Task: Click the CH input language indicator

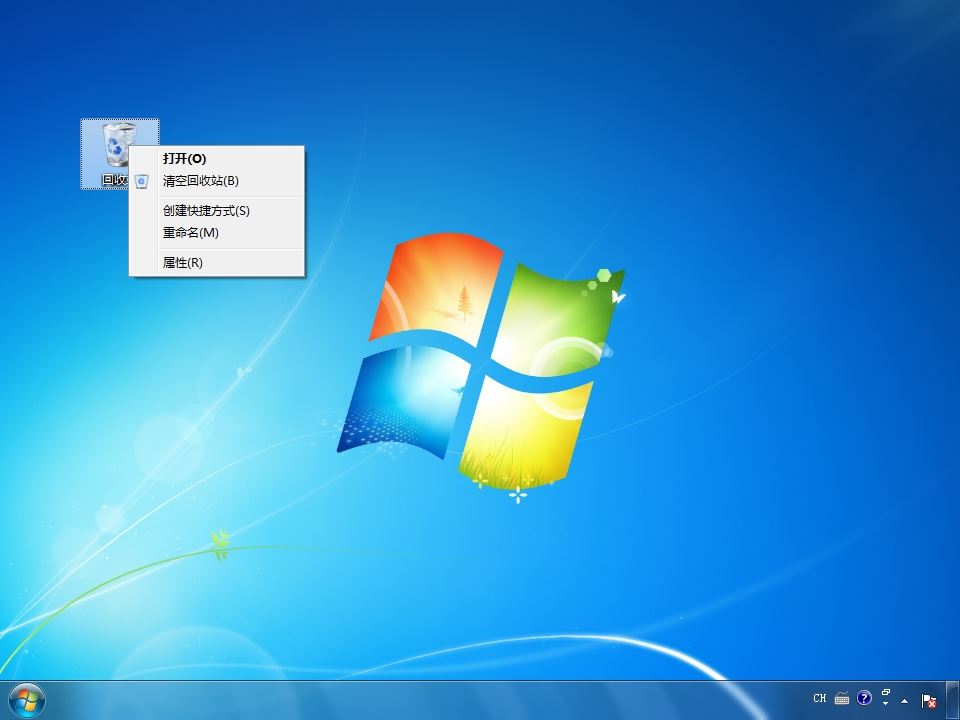Action: pos(820,698)
